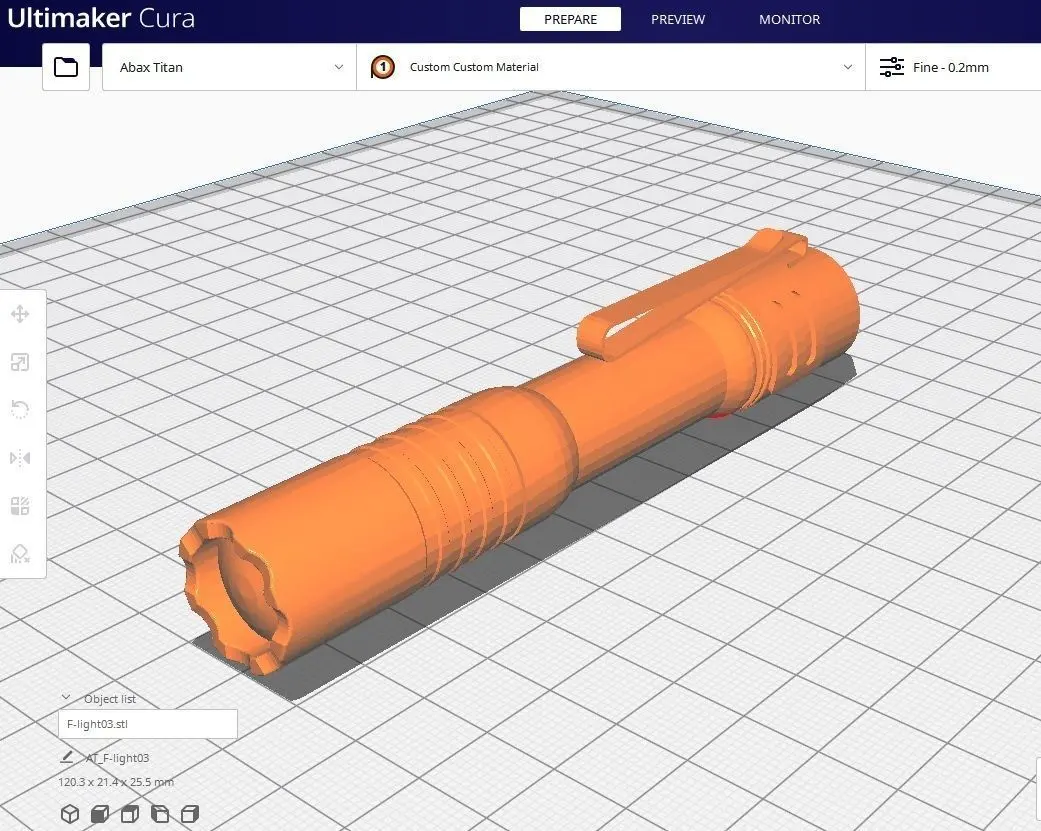The width and height of the screenshot is (1041, 831).
Task: Click model dimensions 120.3 x 21.4 x 25.5 mm
Action: 116,782
